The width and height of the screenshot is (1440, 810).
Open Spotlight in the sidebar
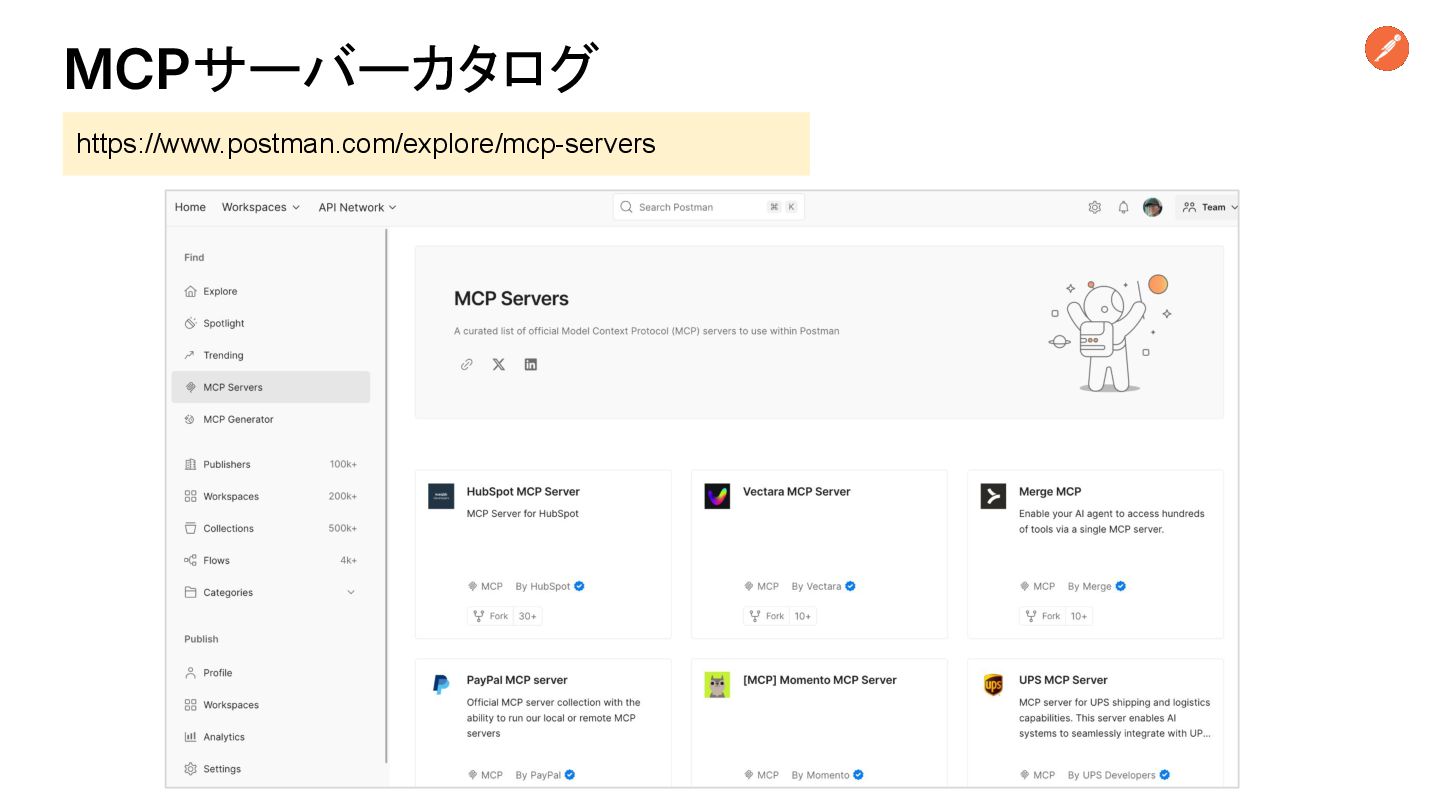pos(271,323)
